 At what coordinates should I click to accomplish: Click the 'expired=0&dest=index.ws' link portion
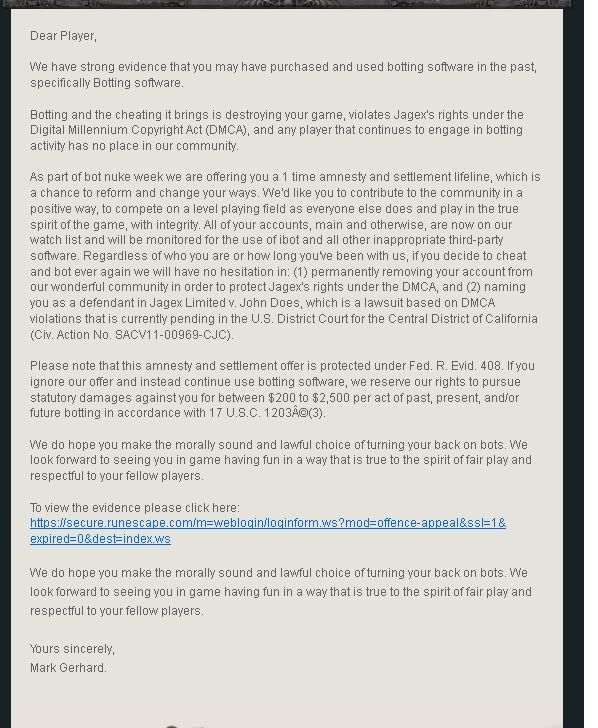point(100,539)
